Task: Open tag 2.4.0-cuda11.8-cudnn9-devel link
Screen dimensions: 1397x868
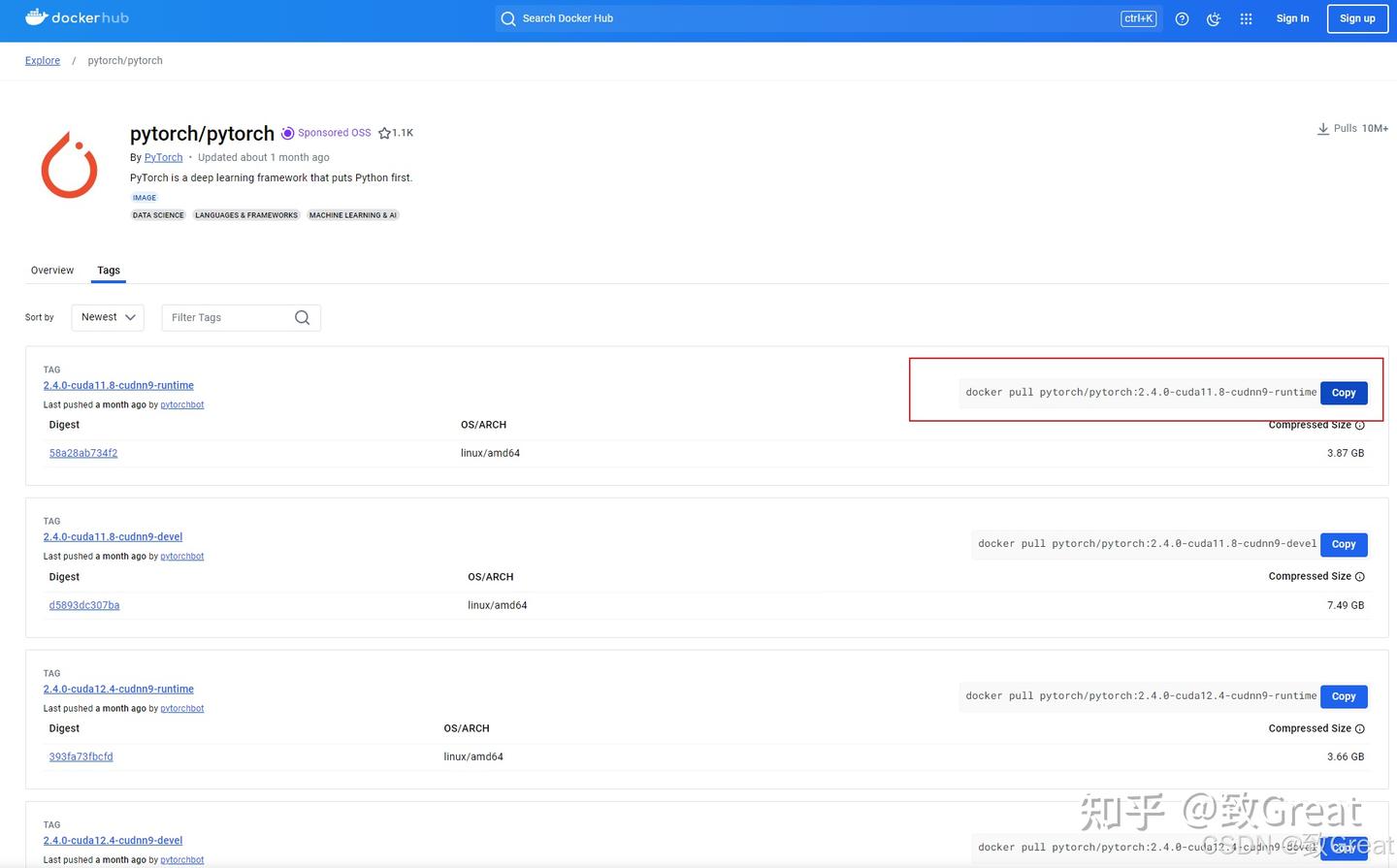Action: pos(113,536)
